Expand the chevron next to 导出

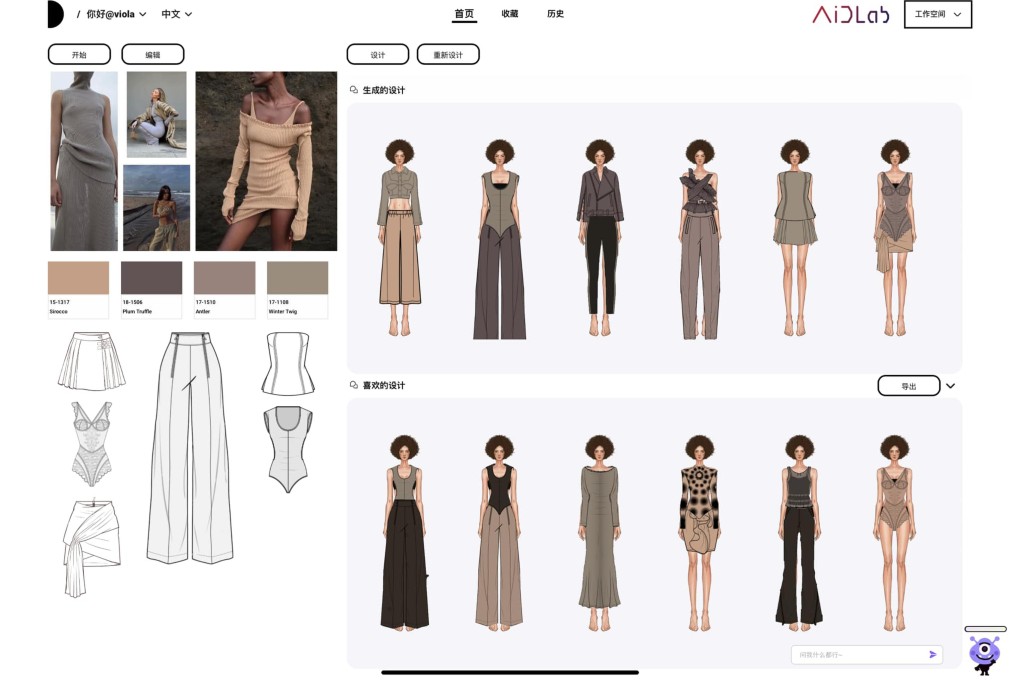(950, 385)
